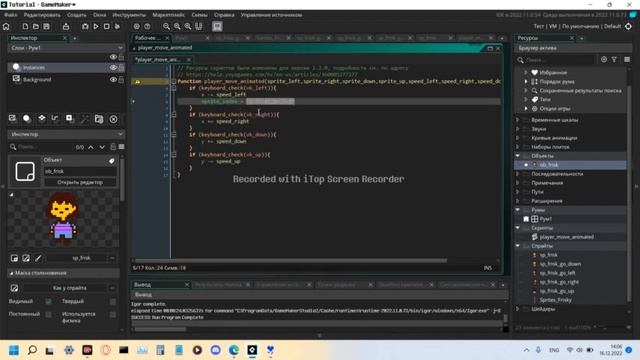Open the laptop mode icon
Image resolution: width=640 pixels, height=360 pixels.
pos(217,27)
